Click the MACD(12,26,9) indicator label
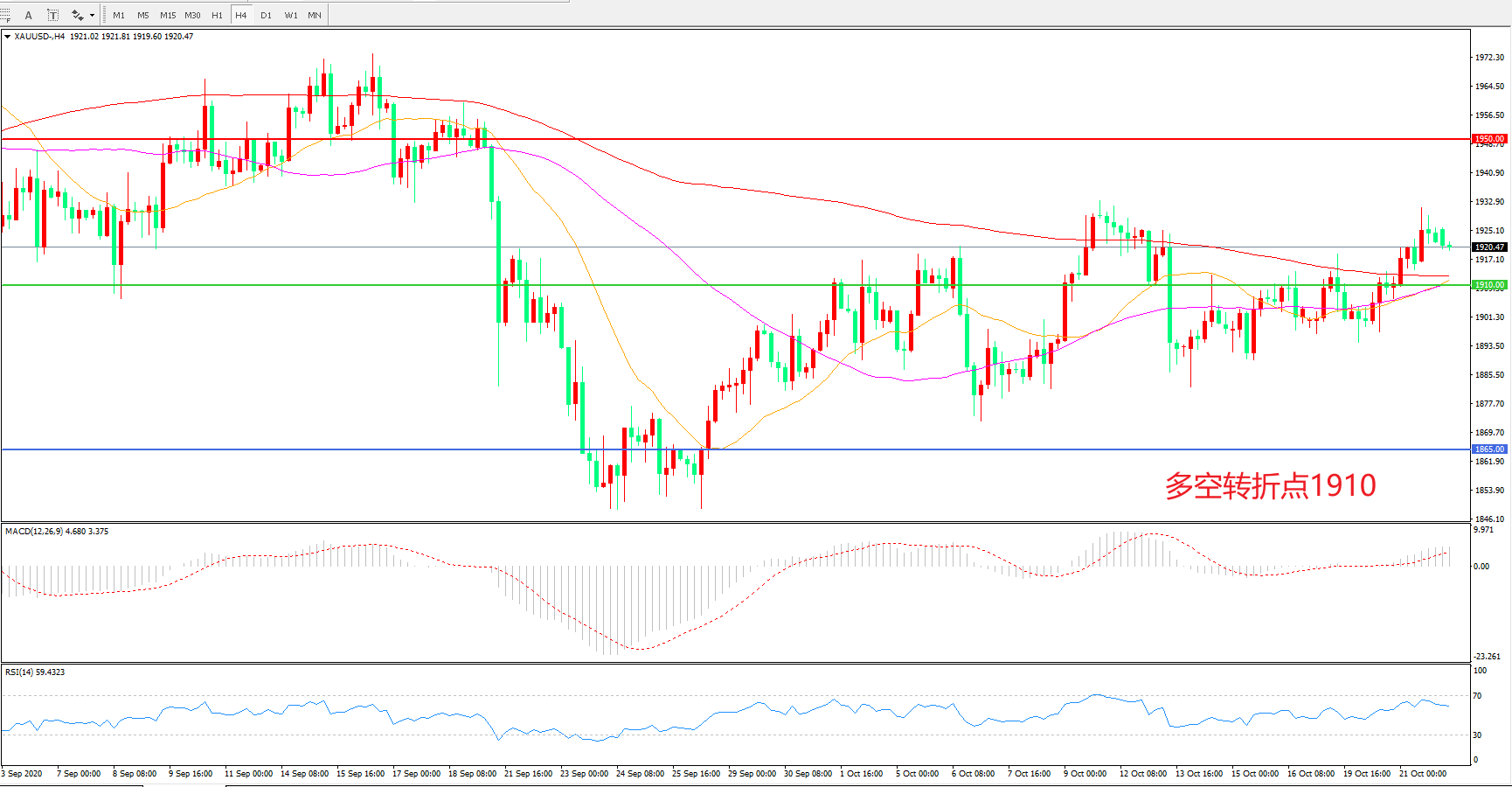1512x787 pixels. coord(57,532)
